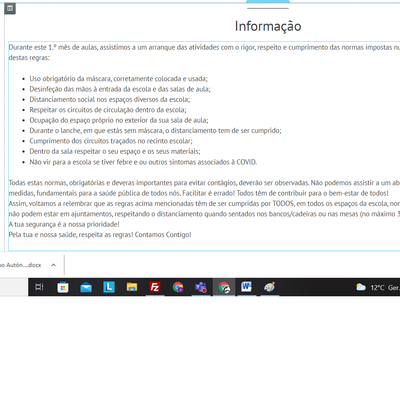
Task: Open Task View on the taskbar
Action: pos(39,287)
